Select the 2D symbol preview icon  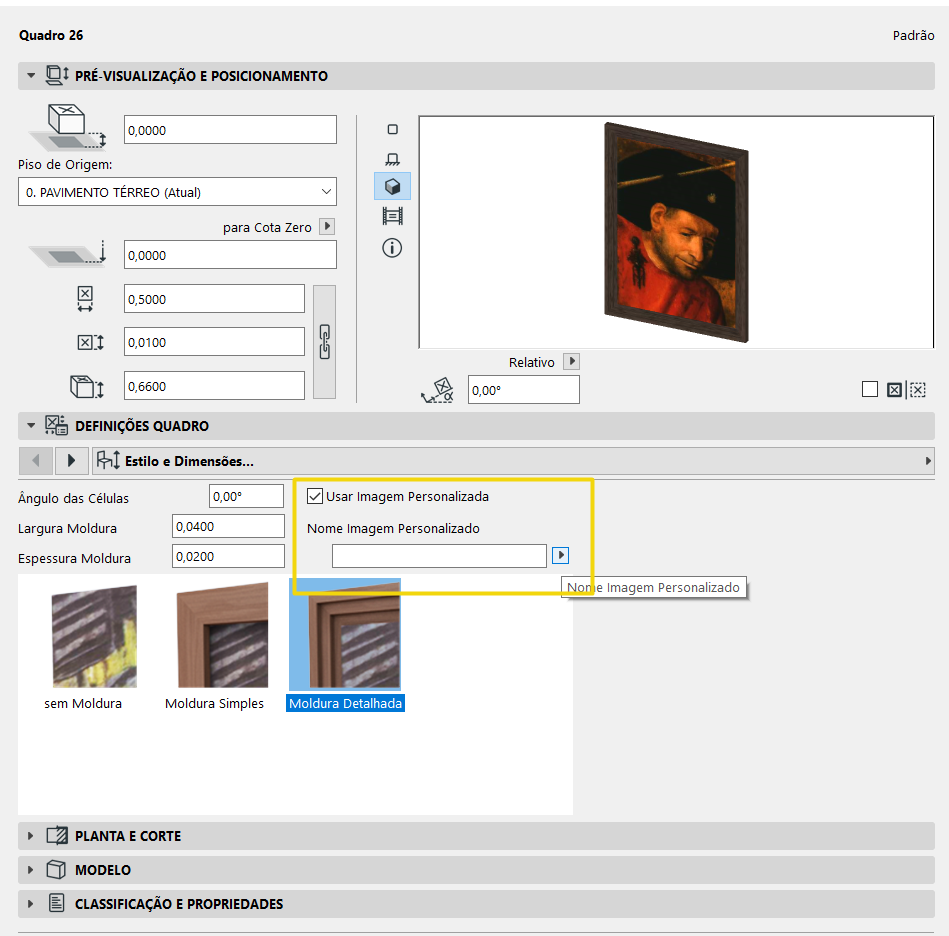(x=392, y=129)
